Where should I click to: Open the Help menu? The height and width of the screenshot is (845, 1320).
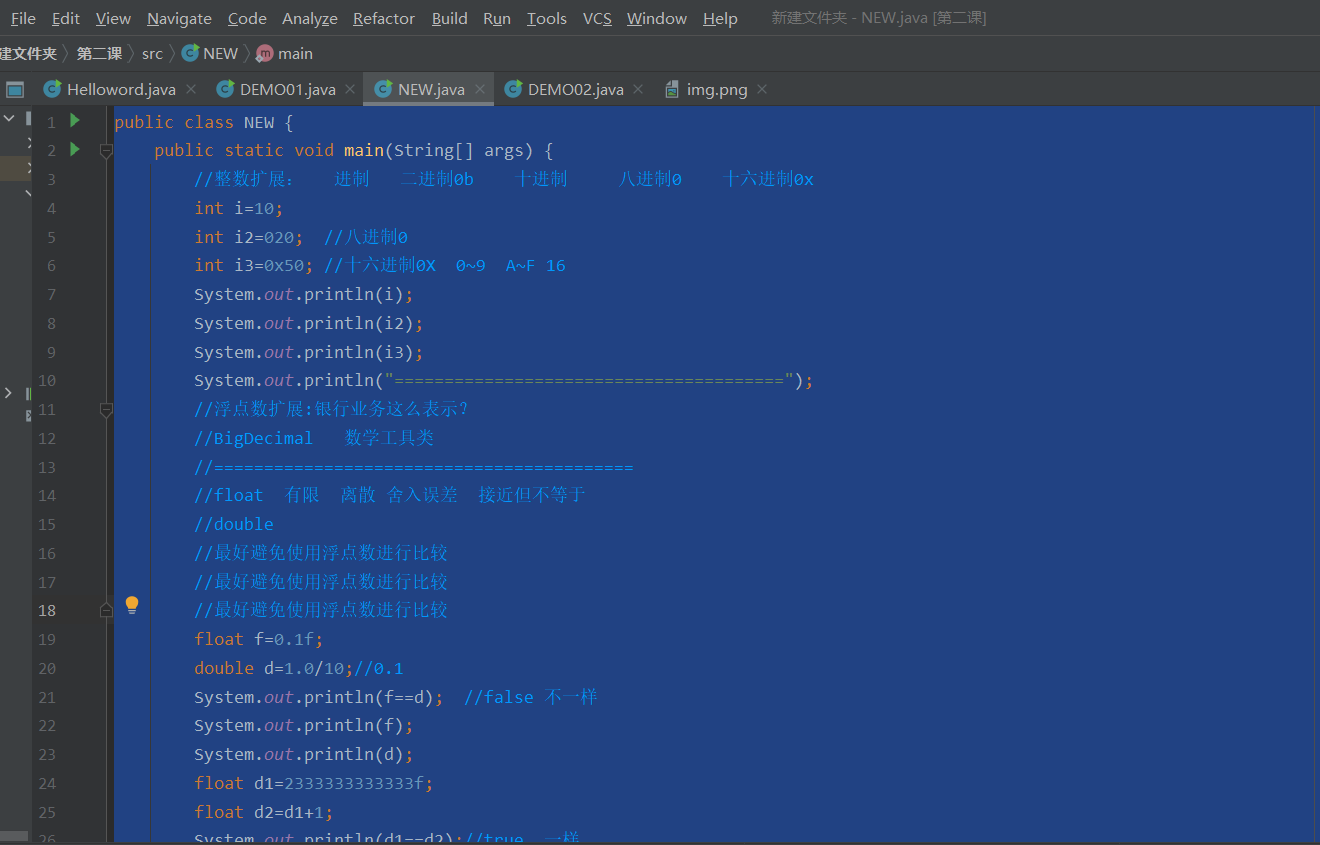(720, 18)
